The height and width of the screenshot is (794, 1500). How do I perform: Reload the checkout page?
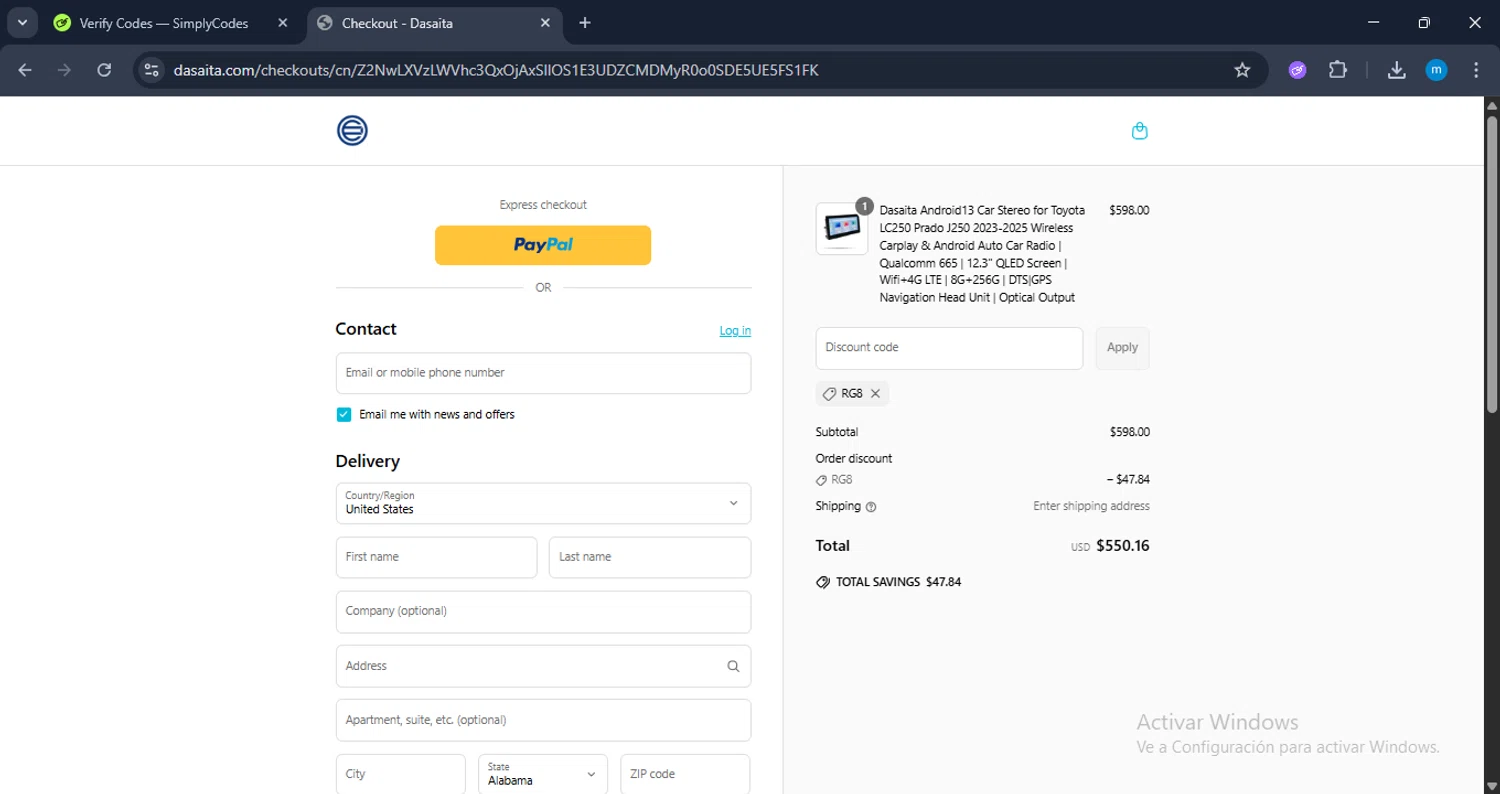pos(104,70)
